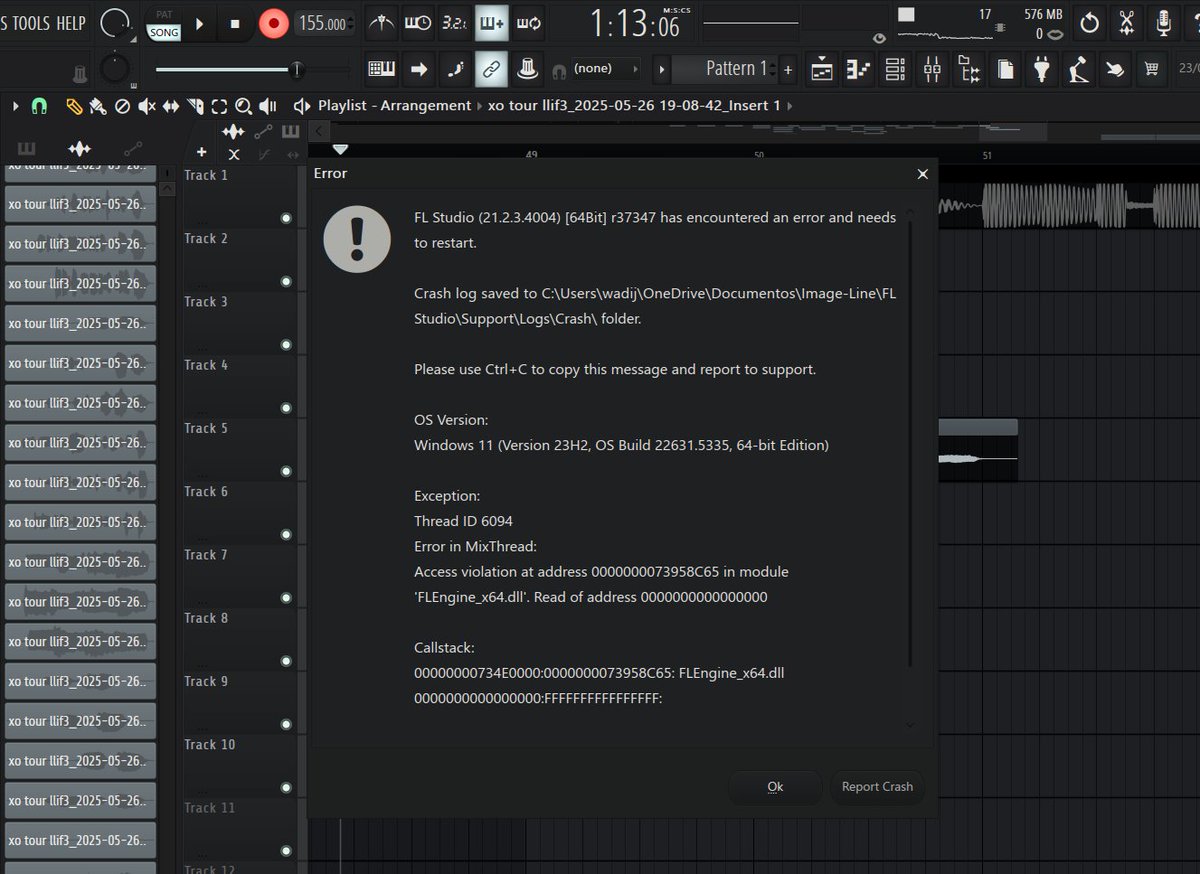Select the playlist Select tool
The height and width of the screenshot is (874, 1200).
point(219,105)
